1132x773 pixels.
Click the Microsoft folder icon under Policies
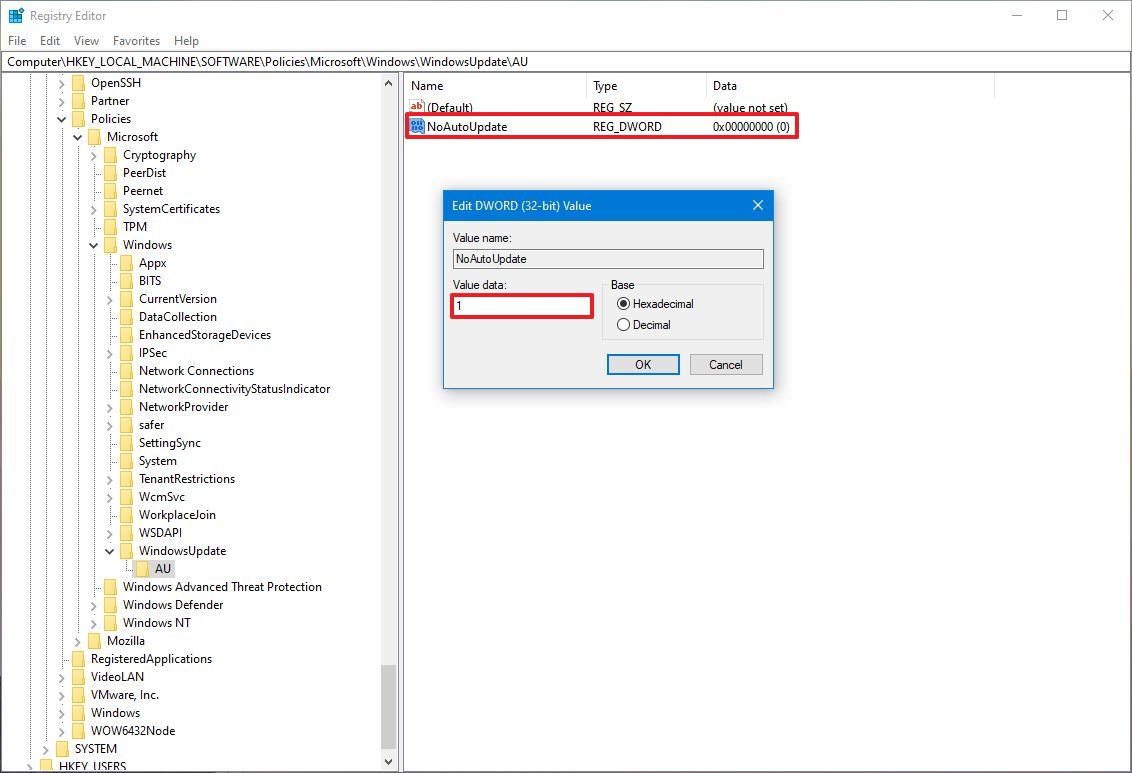(95, 137)
